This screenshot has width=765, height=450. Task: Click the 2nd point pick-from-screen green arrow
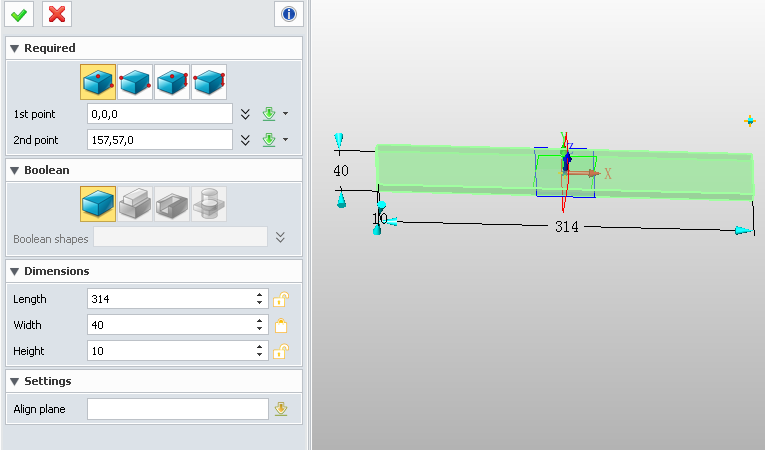[x=269, y=140]
